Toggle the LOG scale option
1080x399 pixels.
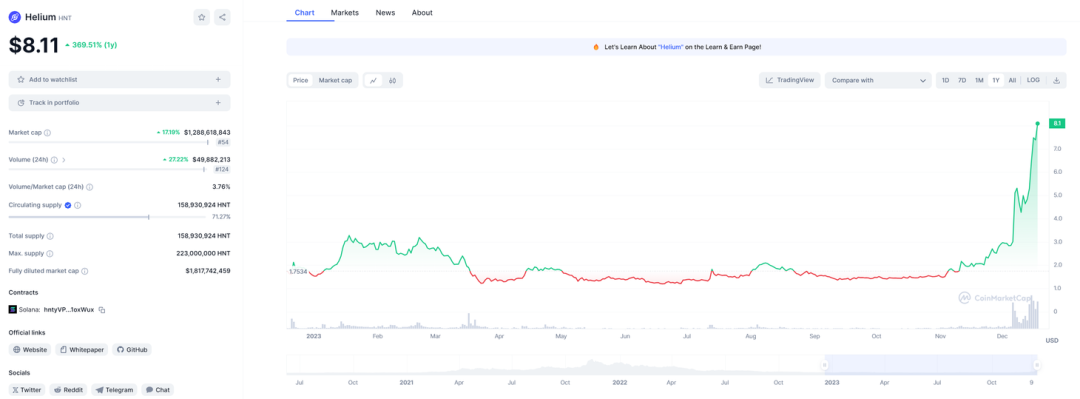pos(1033,81)
